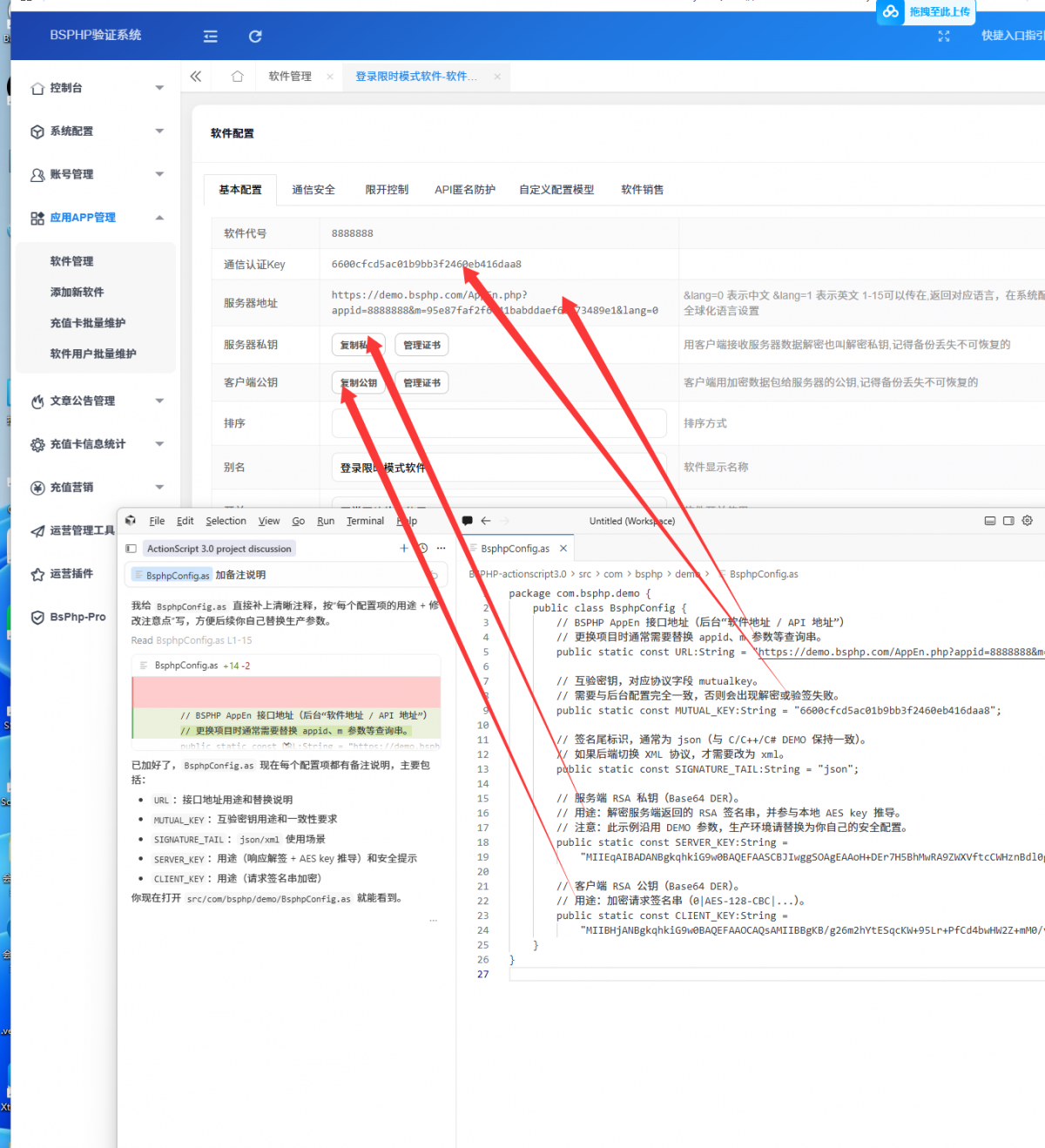Click the editor app logo icon

131,521
